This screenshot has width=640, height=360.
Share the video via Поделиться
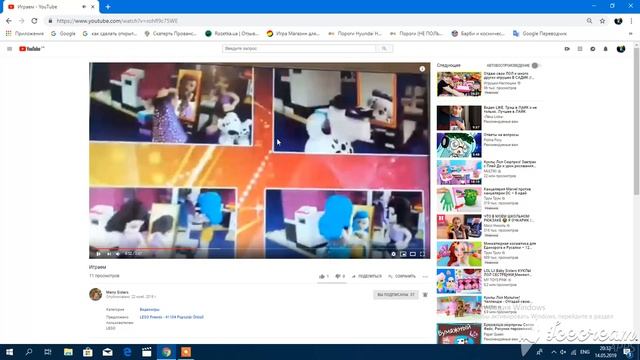pos(367,276)
